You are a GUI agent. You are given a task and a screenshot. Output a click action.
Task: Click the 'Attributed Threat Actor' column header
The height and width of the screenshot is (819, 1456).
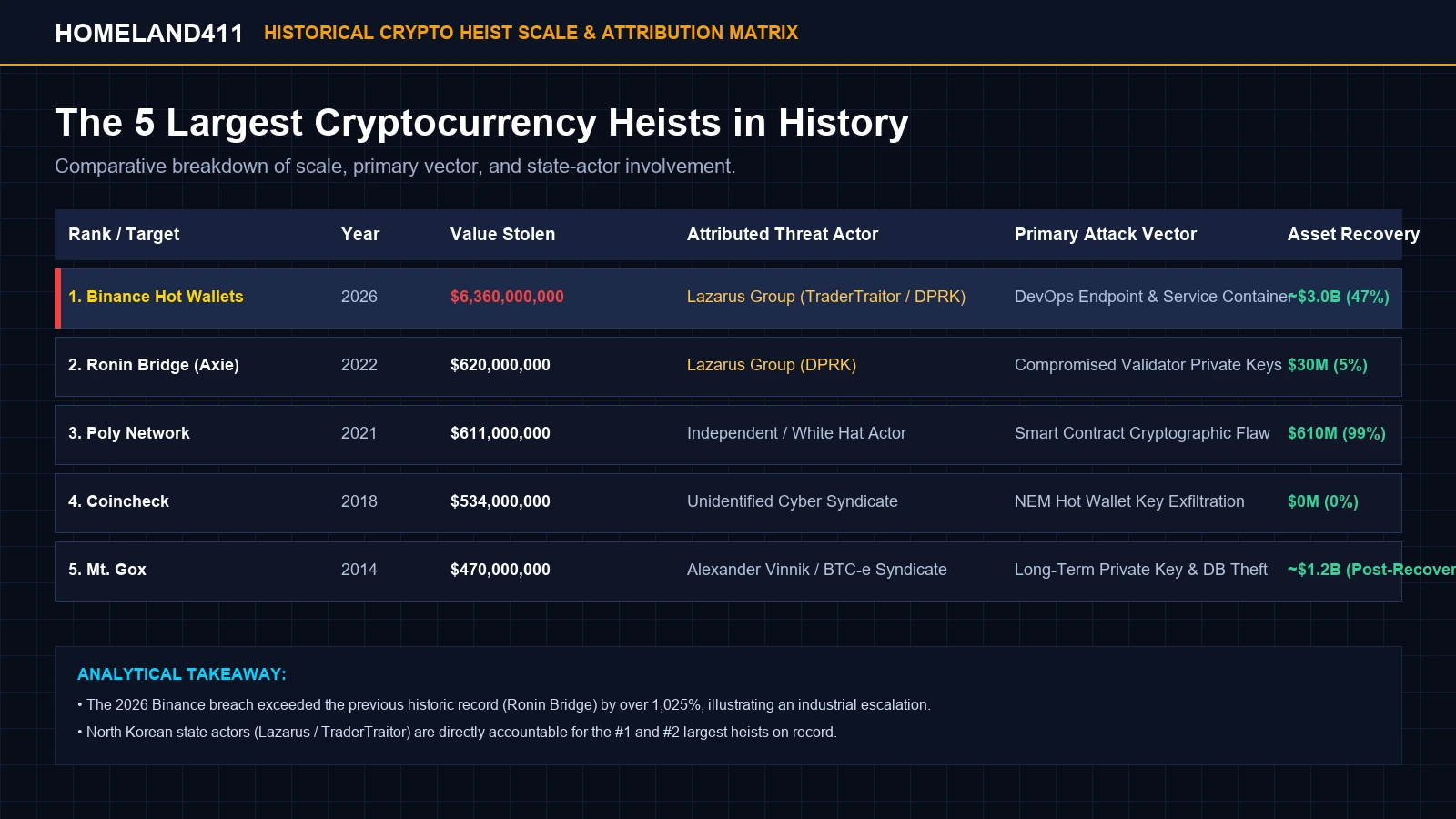coord(783,235)
